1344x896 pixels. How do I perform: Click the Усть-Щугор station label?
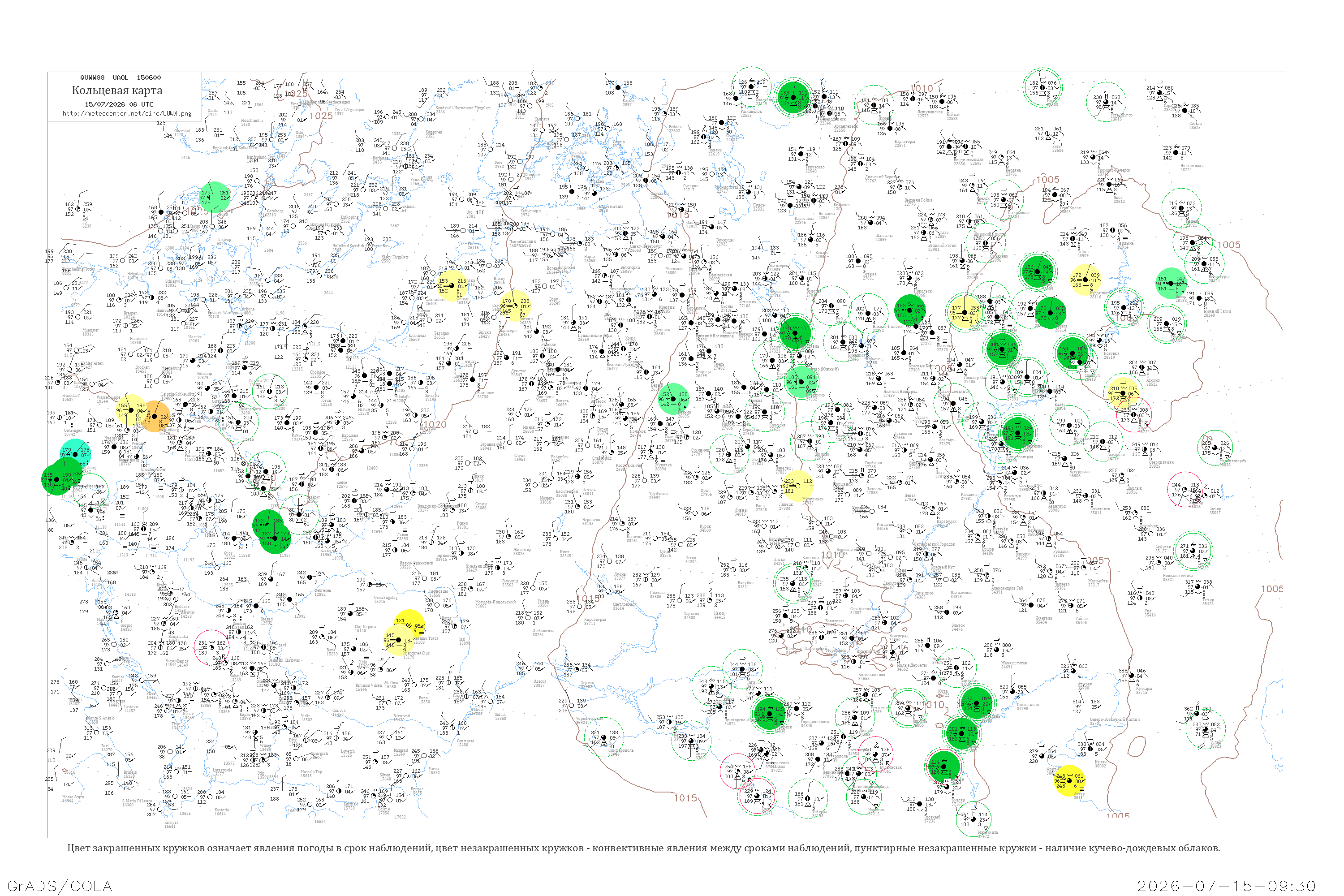[1121, 115]
